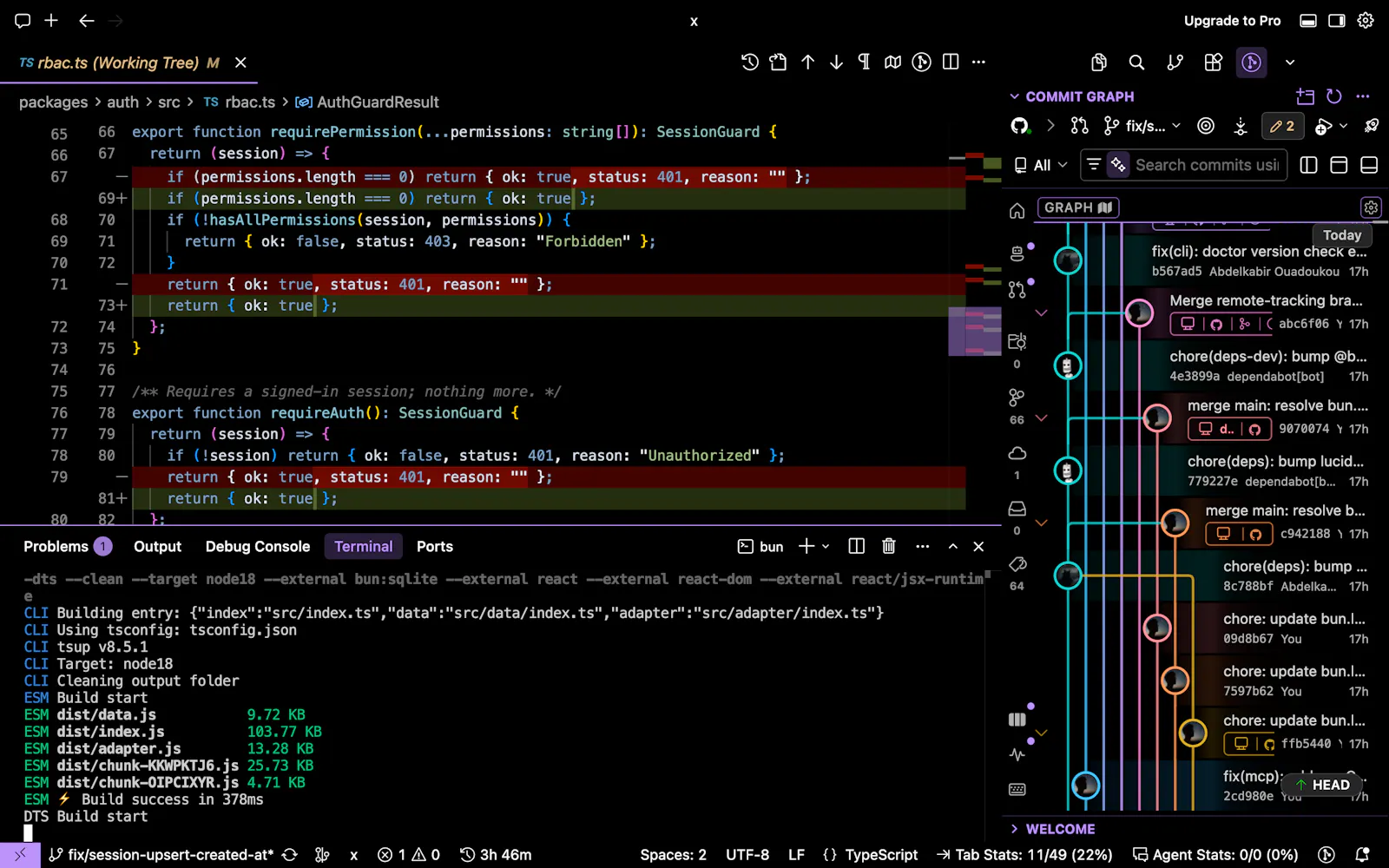The height and width of the screenshot is (868, 1389).
Task: Click the pencil 2 working changes button
Action: 1282,126
